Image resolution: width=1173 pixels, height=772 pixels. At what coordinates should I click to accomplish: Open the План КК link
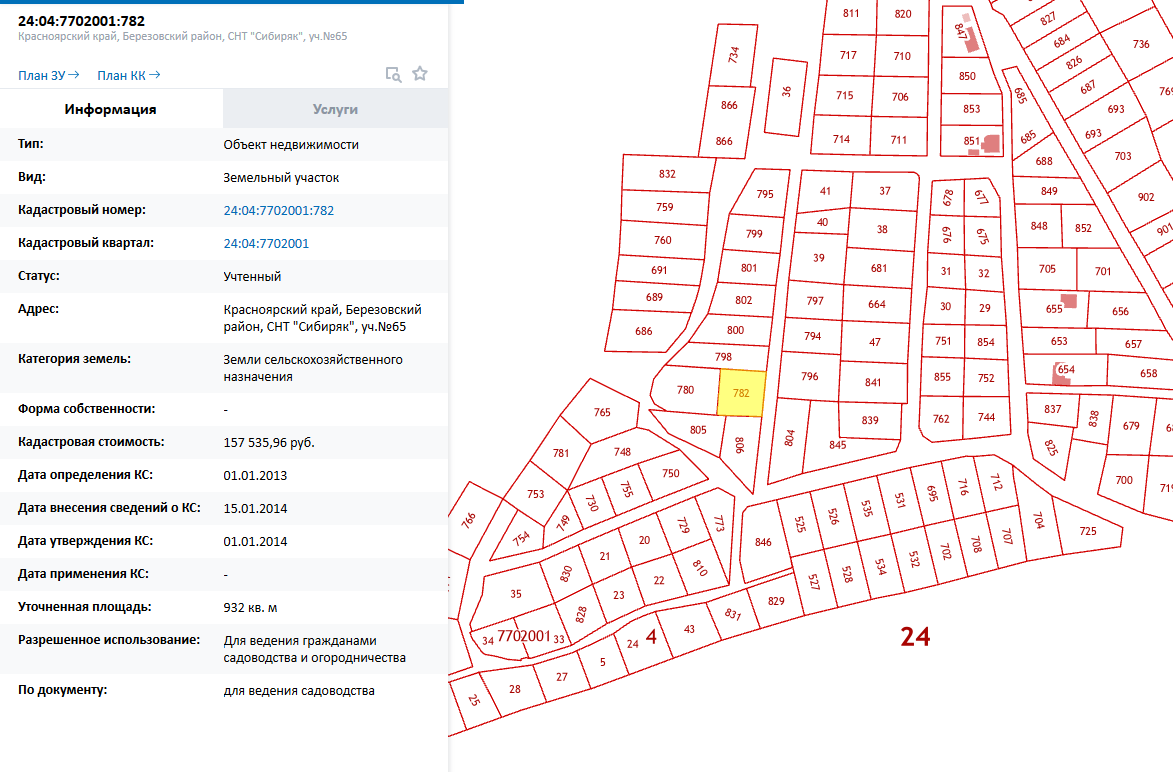(x=128, y=75)
